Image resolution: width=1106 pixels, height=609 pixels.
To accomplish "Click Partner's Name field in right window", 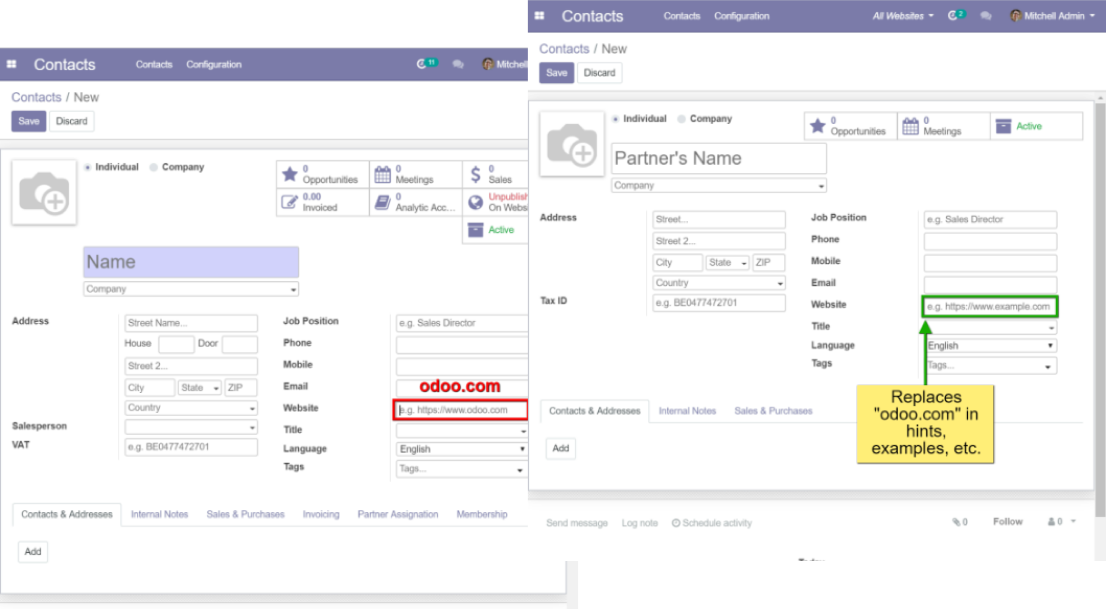I will [719, 158].
